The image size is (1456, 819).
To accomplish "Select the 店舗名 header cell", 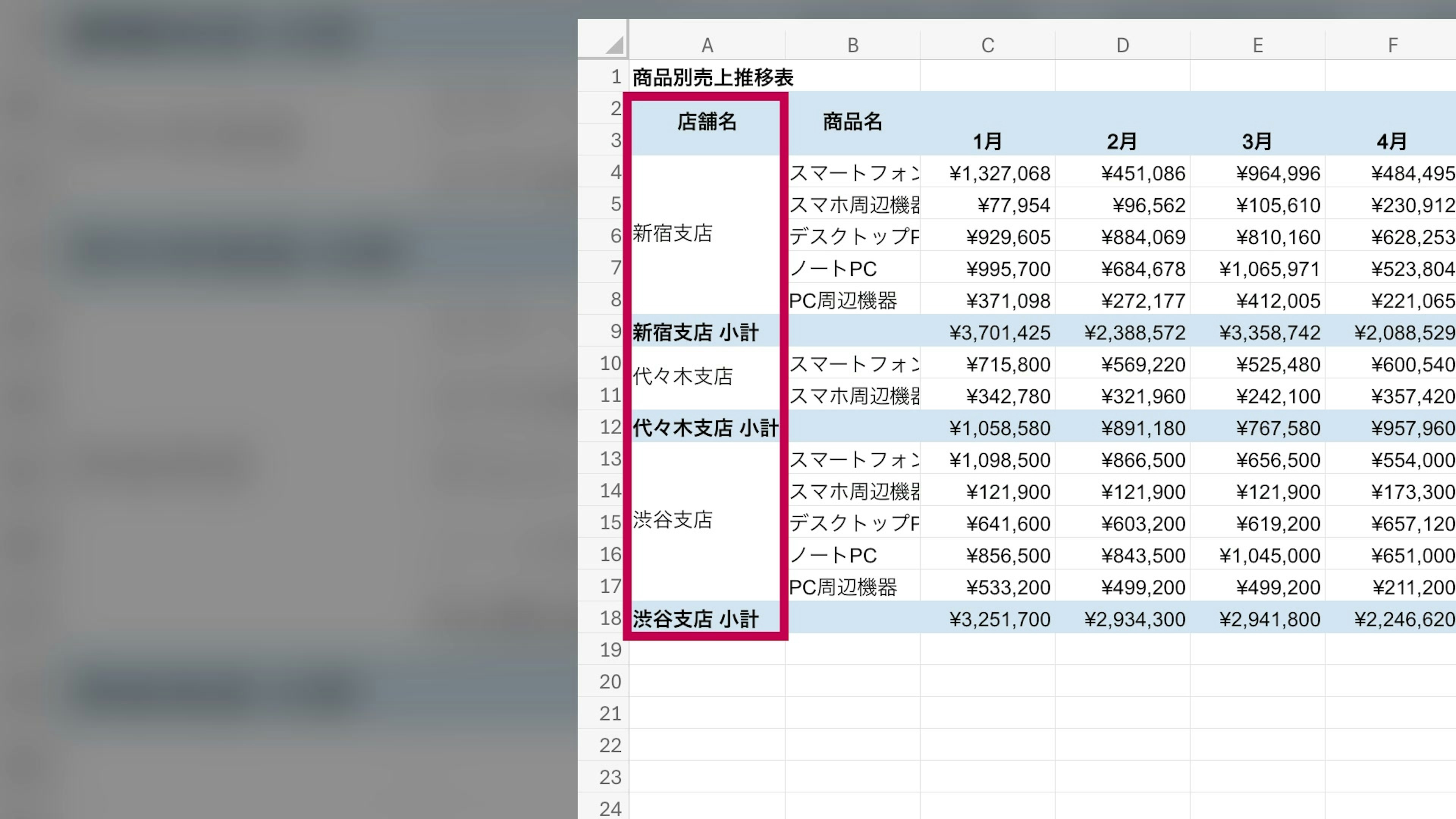I will click(706, 122).
